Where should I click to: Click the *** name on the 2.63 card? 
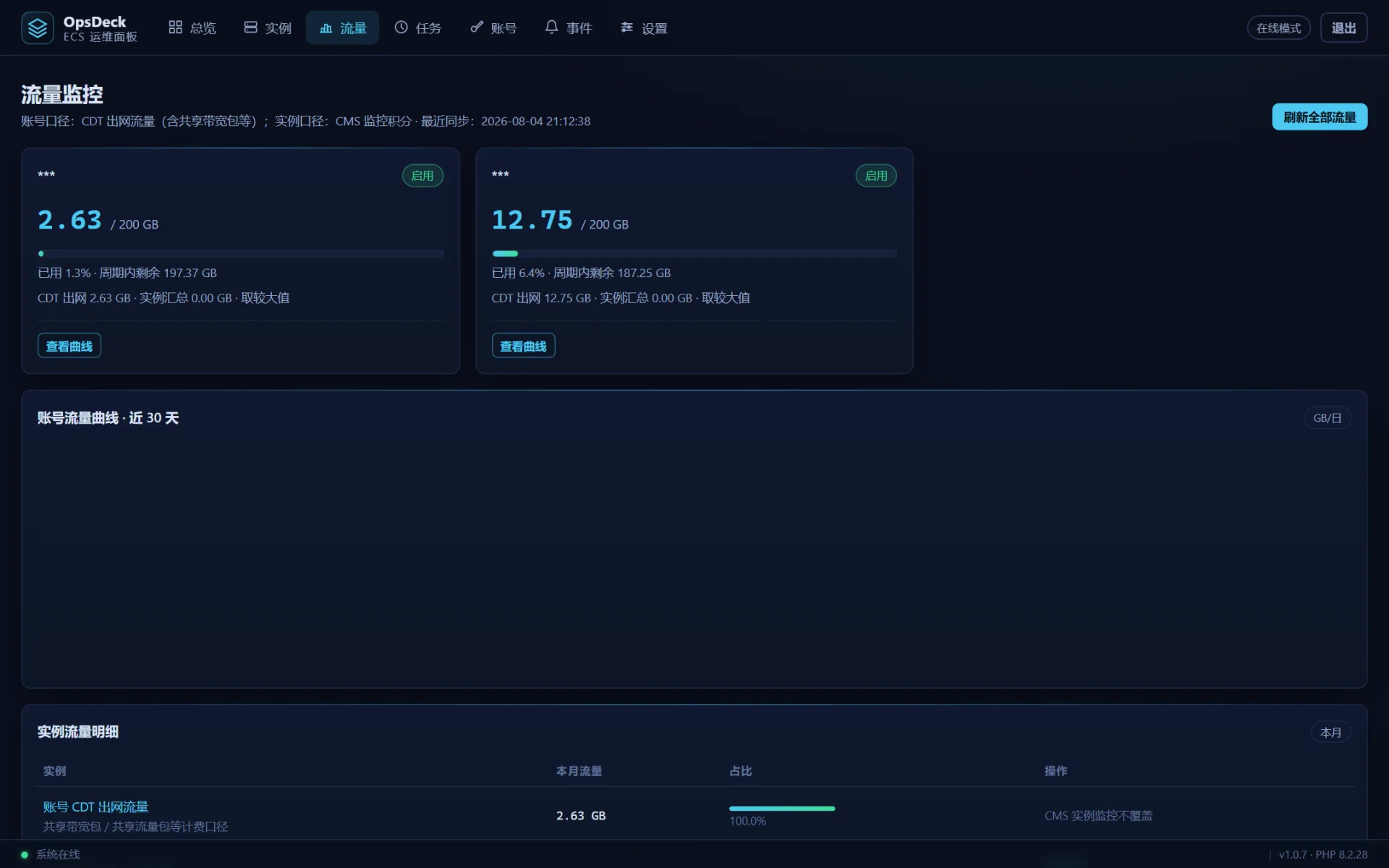coord(46,175)
